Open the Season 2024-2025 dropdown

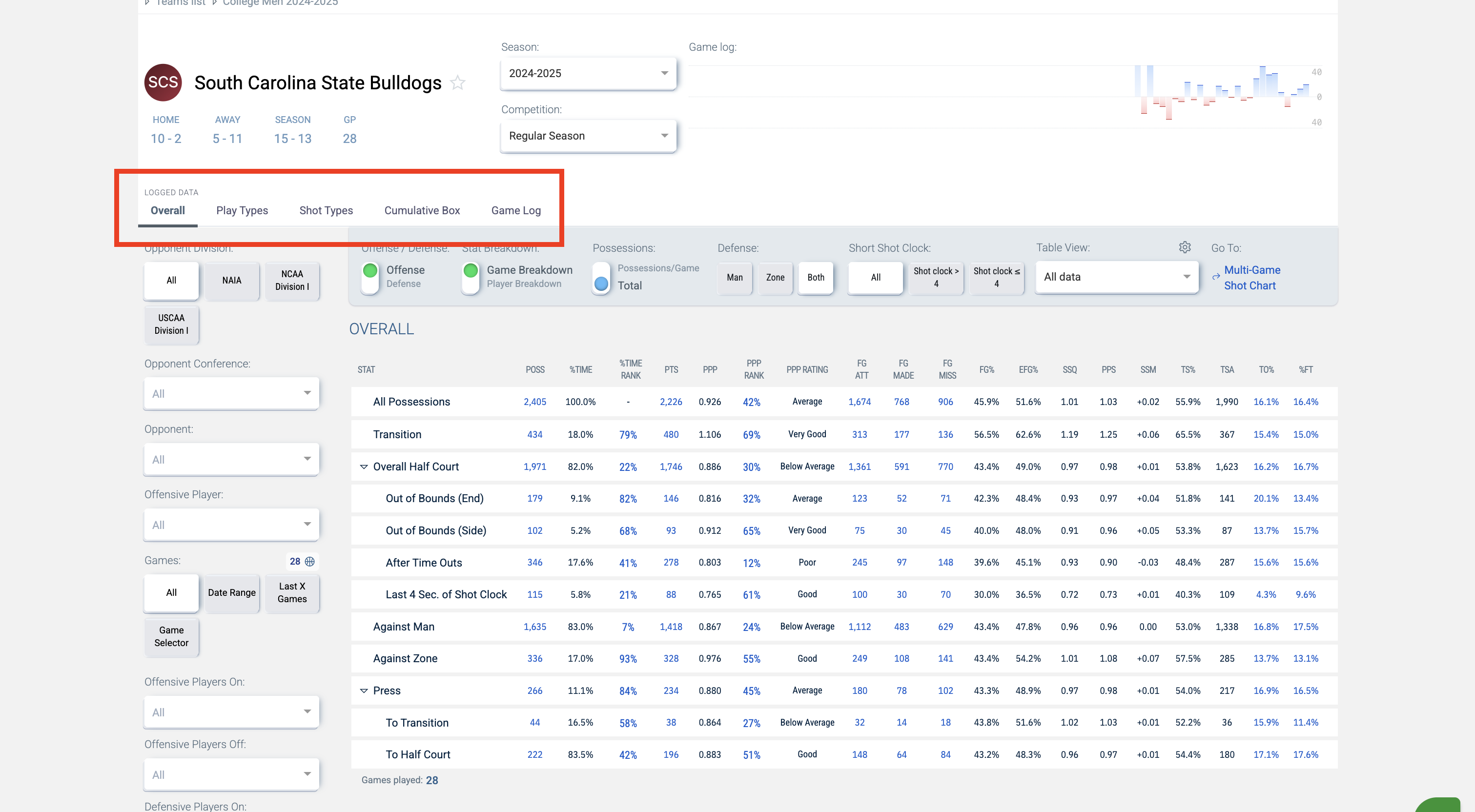tap(588, 73)
